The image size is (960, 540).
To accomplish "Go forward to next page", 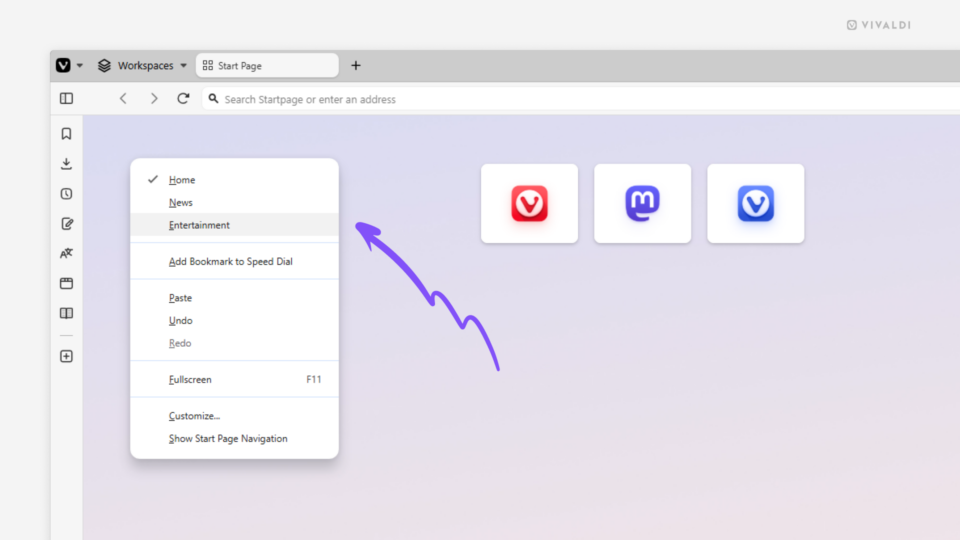I will click(154, 99).
